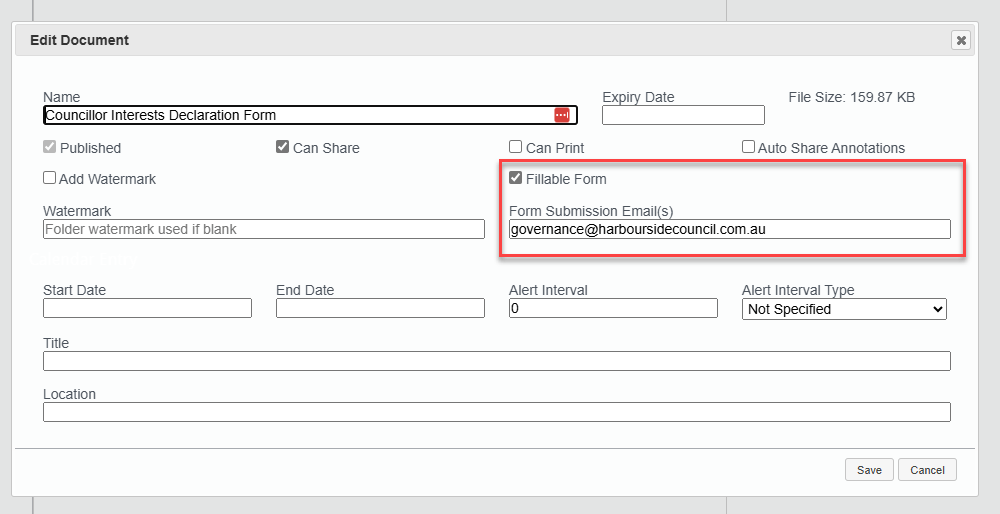Disable the Fillable Form checkbox
The image size is (1000, 514).
pyautogui.click(x=516, y=178)
